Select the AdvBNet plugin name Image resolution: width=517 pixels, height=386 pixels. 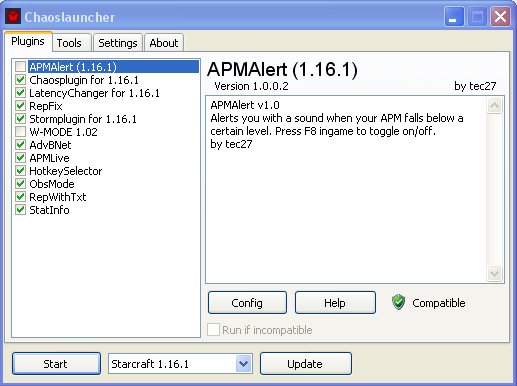point(50,145)
